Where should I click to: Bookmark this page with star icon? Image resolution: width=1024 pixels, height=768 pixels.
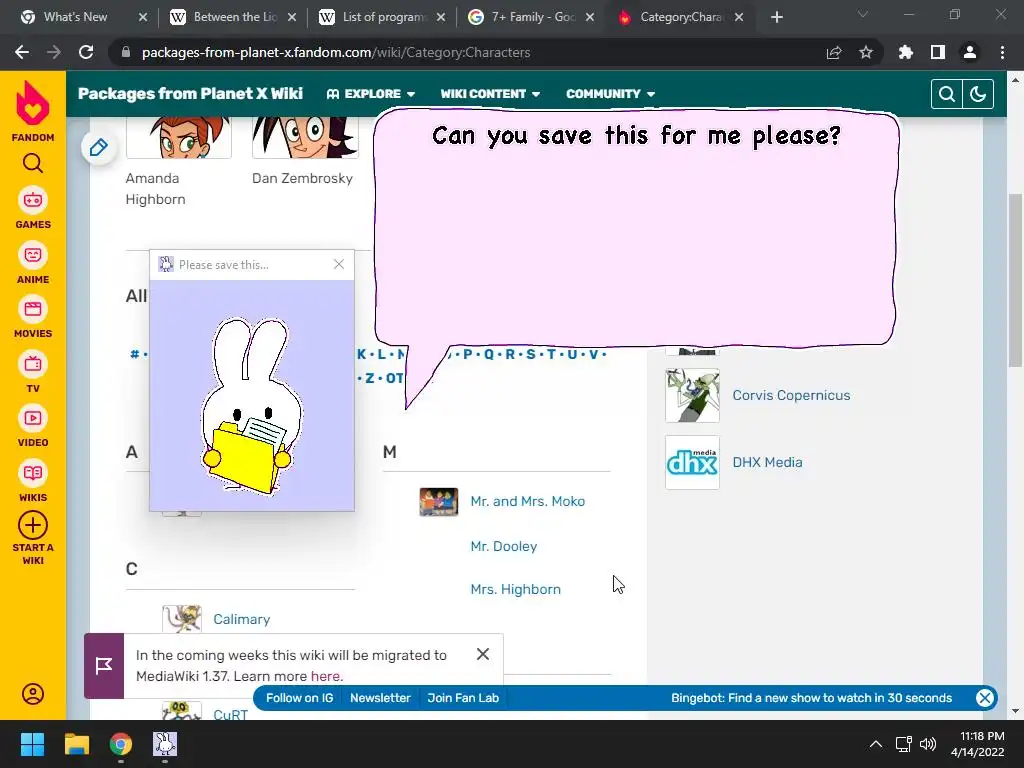pos(865,52)
